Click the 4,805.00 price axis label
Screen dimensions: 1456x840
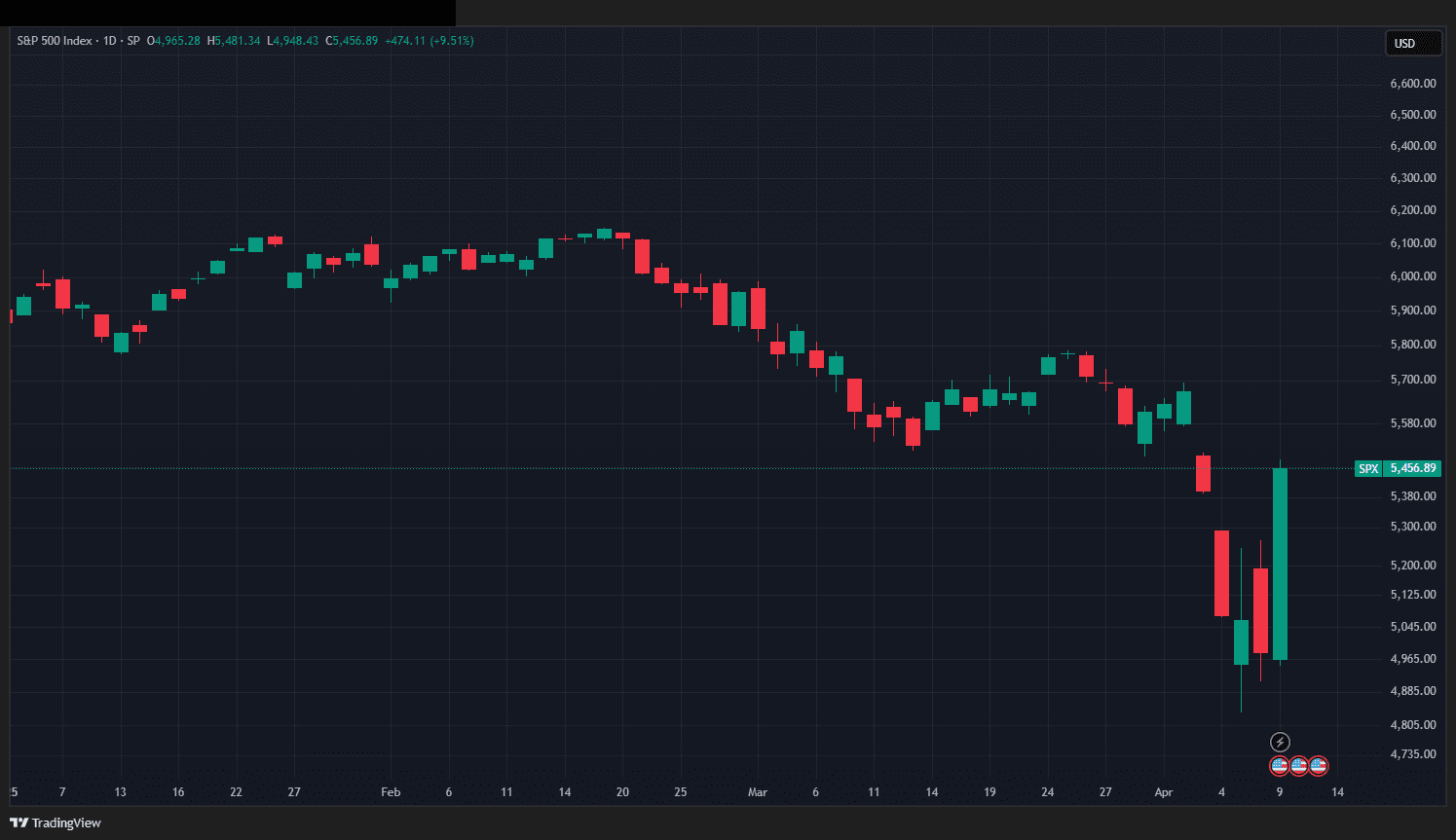(x=1413, y=725)
